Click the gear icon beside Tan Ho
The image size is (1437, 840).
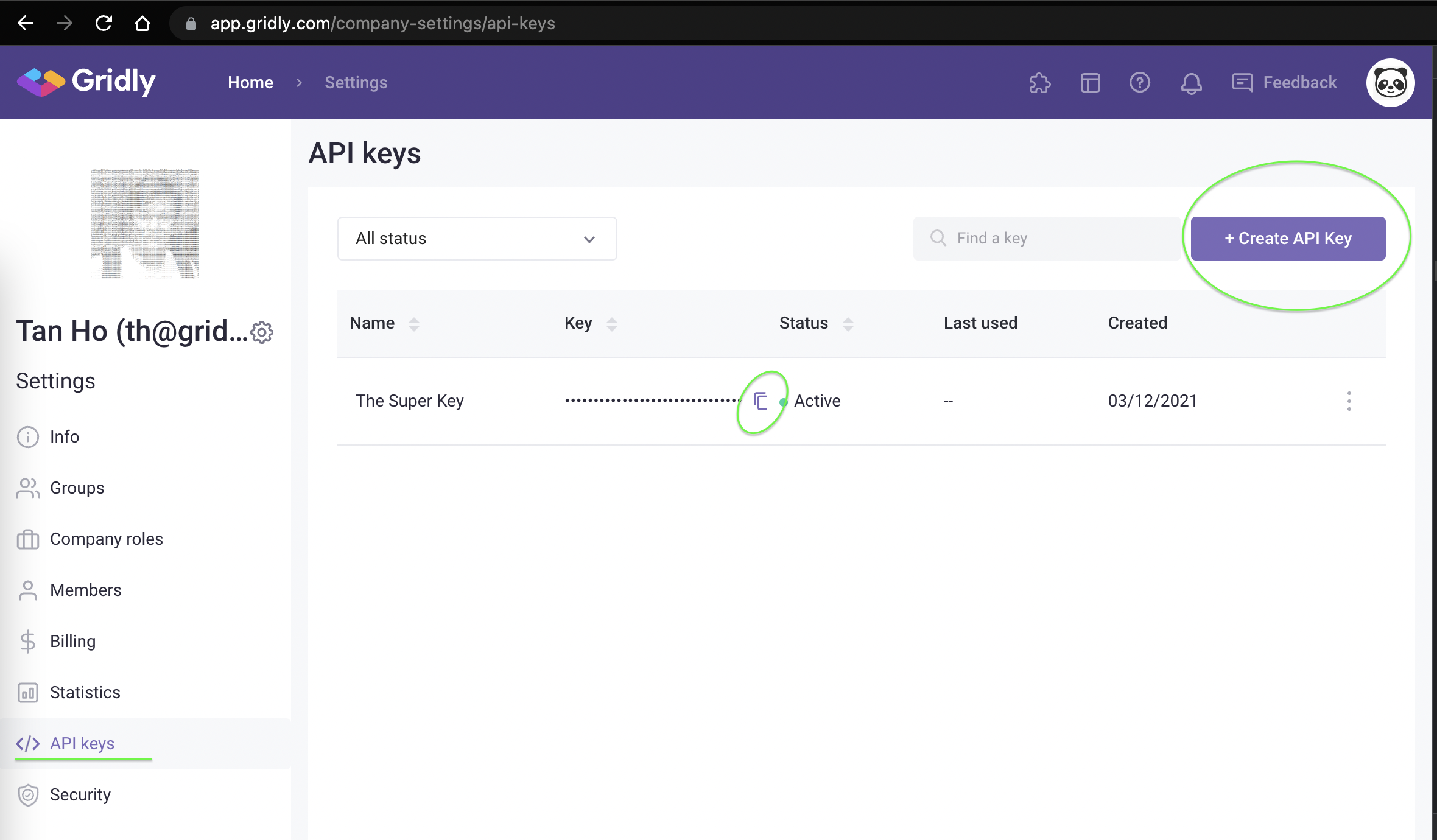tap(262, 332)
